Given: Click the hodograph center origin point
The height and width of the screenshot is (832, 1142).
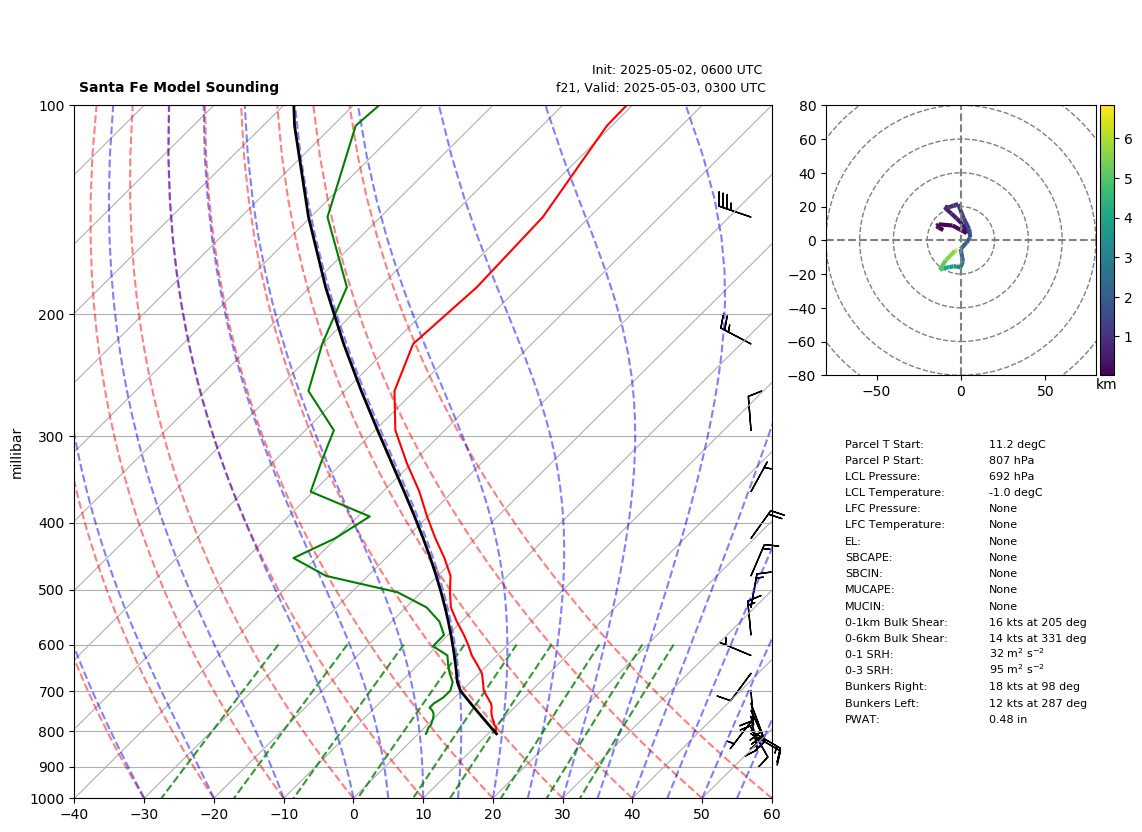Looking at the screenshot, I should (961, 240).
